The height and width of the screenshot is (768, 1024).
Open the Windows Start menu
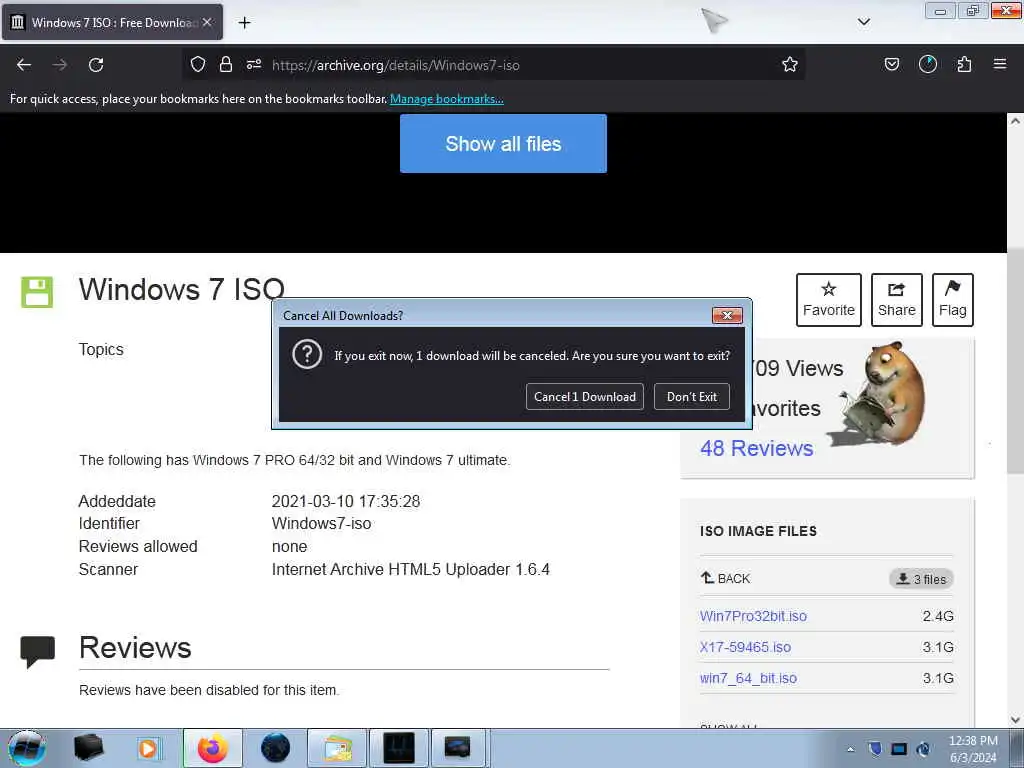pyautogui.click(x=27, y=748)
